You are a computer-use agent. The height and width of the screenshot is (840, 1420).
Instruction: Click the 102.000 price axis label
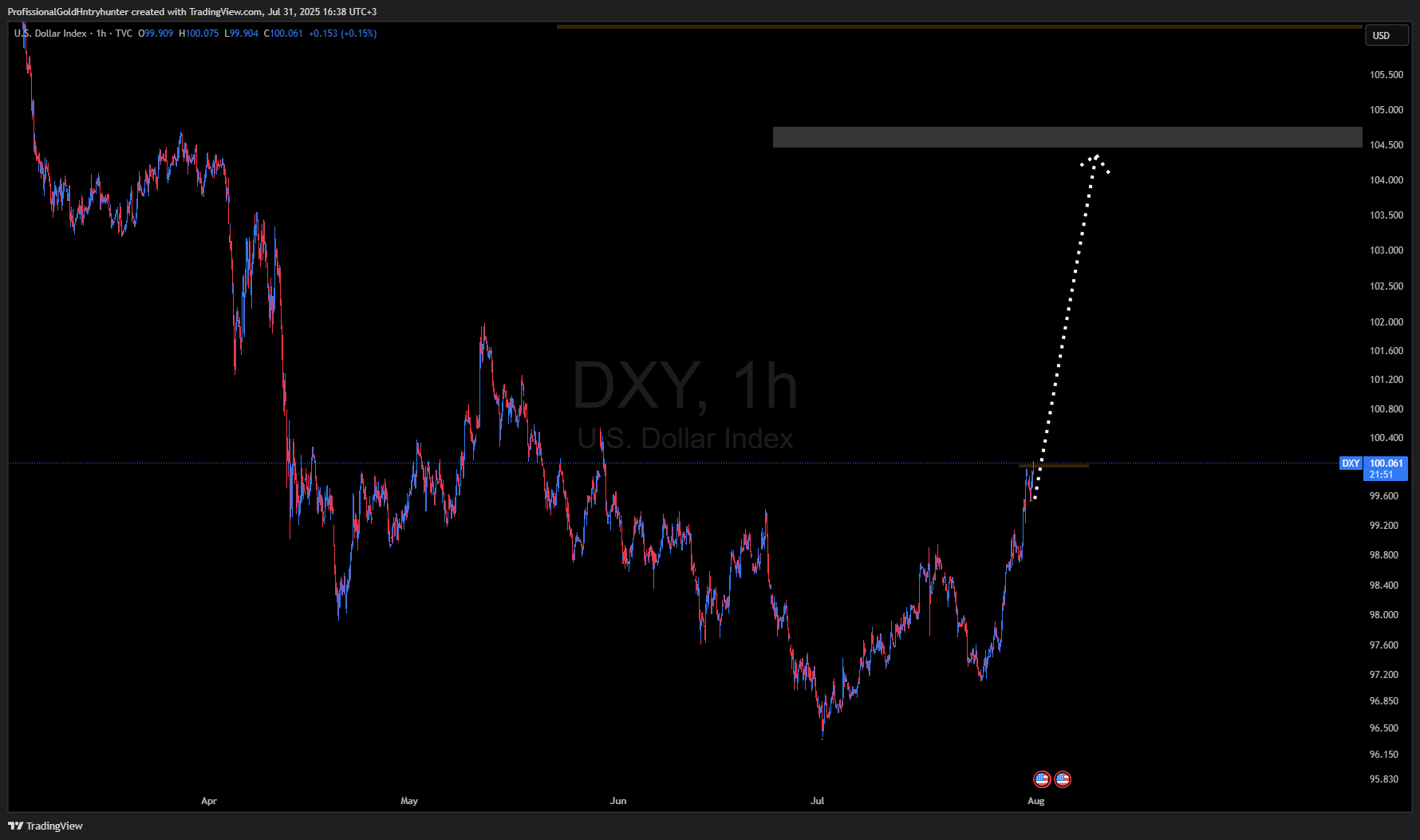(1386, 322)
